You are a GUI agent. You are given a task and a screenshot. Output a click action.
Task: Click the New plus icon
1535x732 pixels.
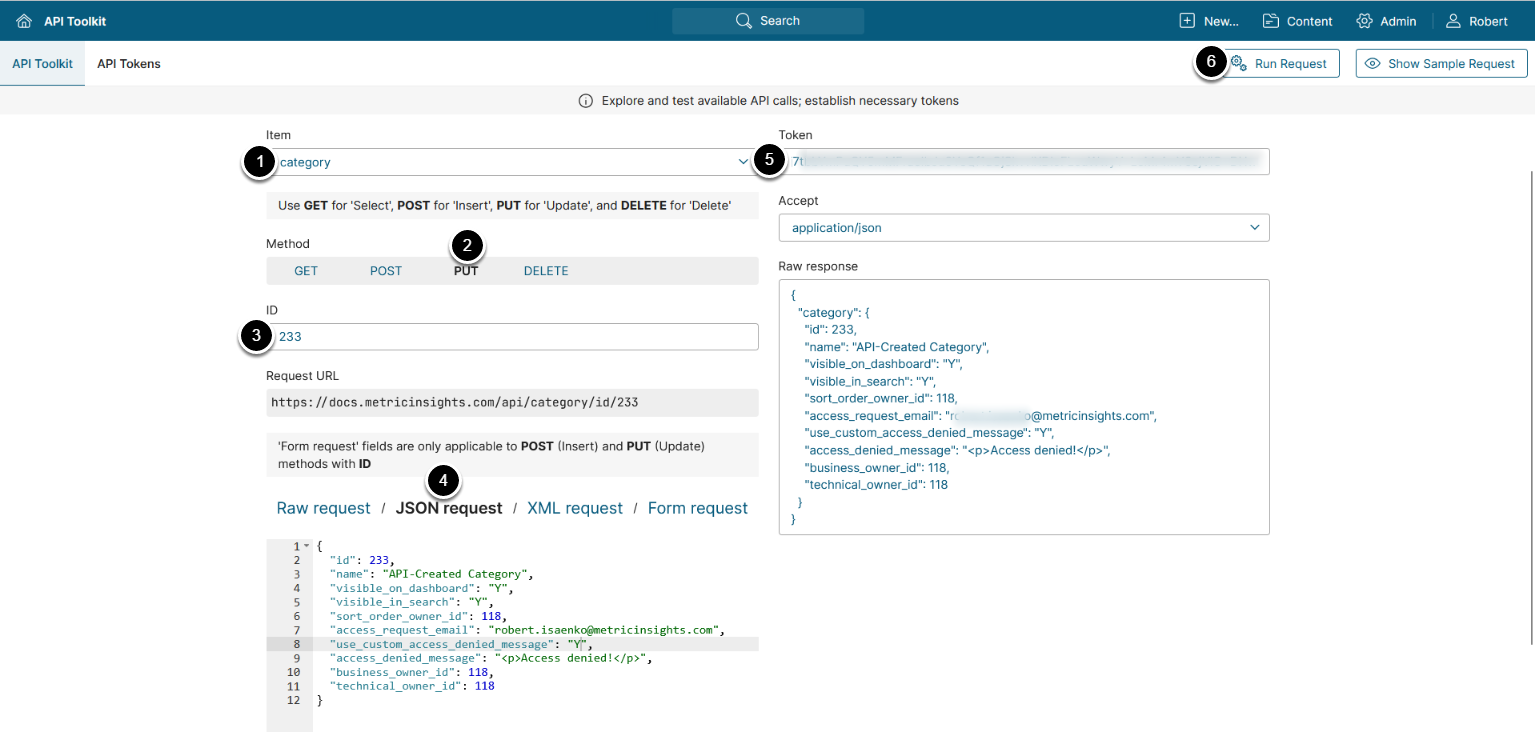[1187, 21]
